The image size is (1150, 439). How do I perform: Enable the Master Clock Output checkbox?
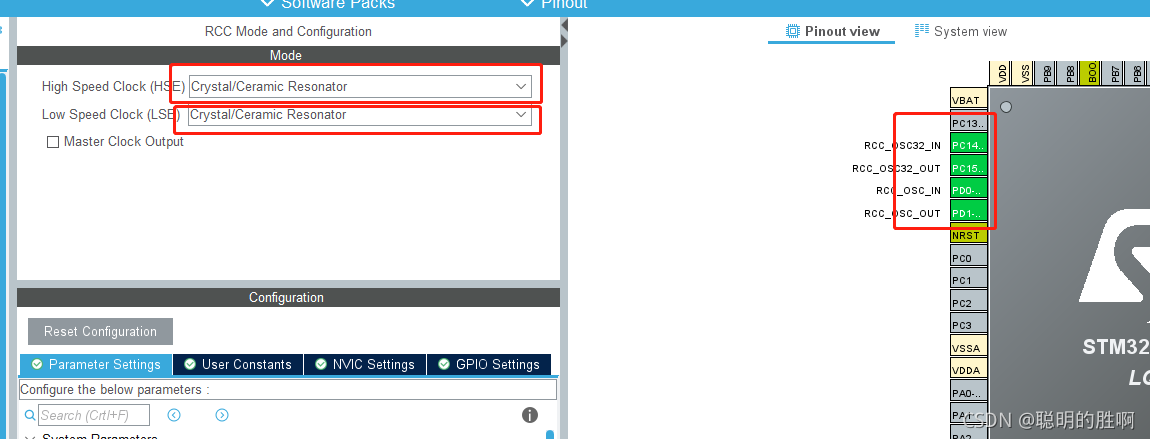coord(53,142)
